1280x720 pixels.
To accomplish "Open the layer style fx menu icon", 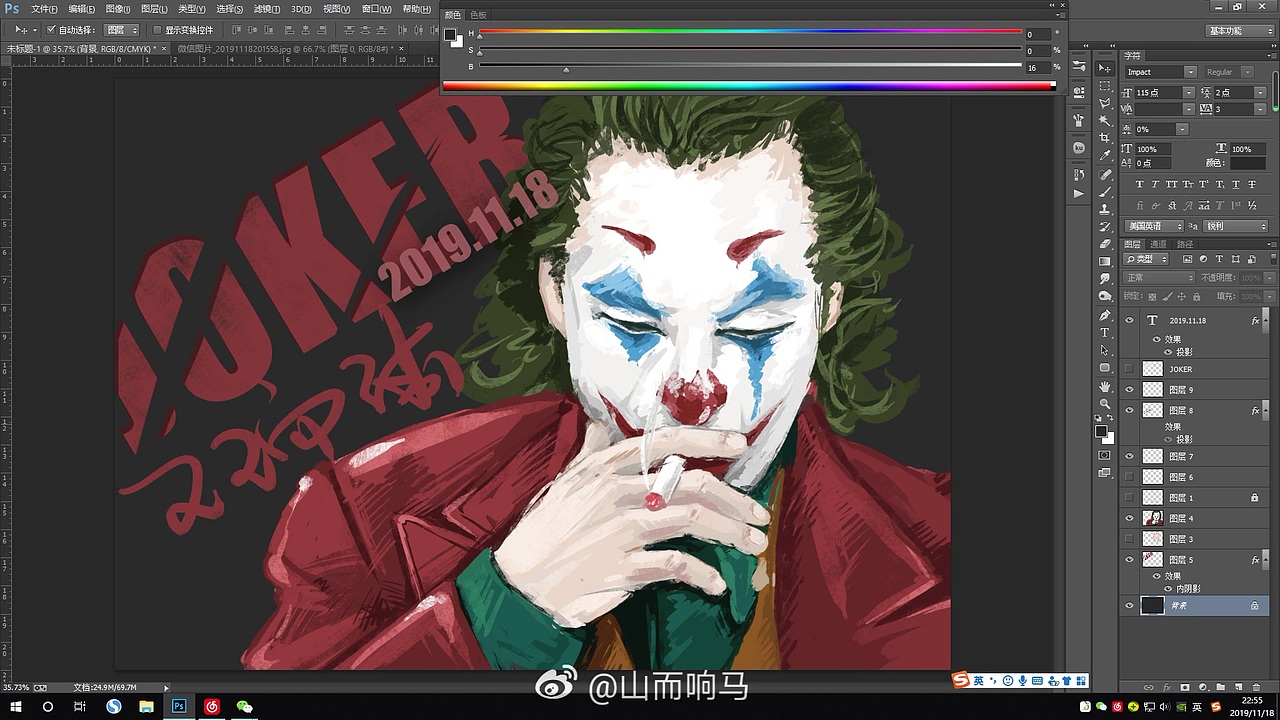I will point(1167,687).
